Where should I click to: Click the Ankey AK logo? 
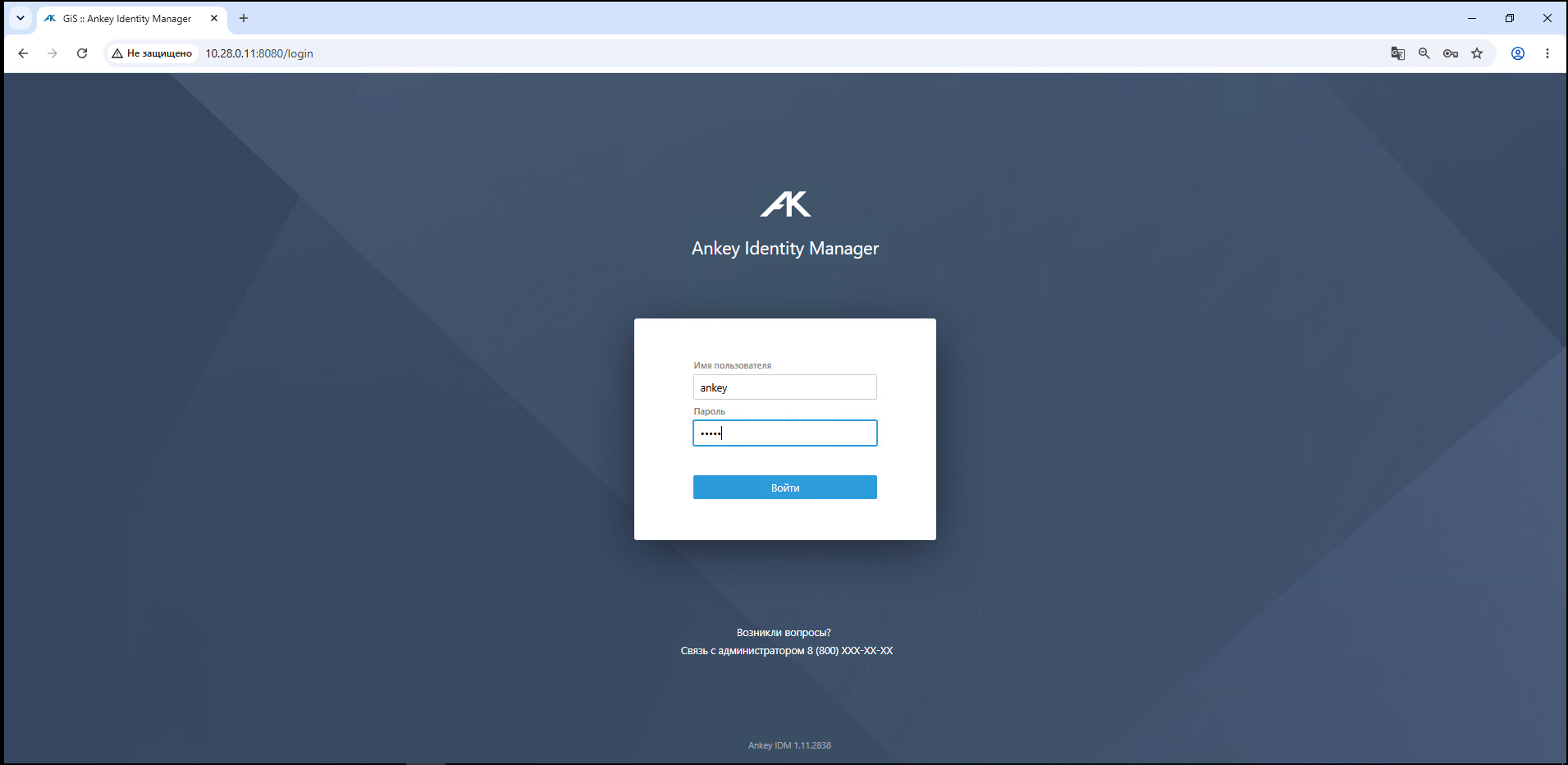point(785,204)
